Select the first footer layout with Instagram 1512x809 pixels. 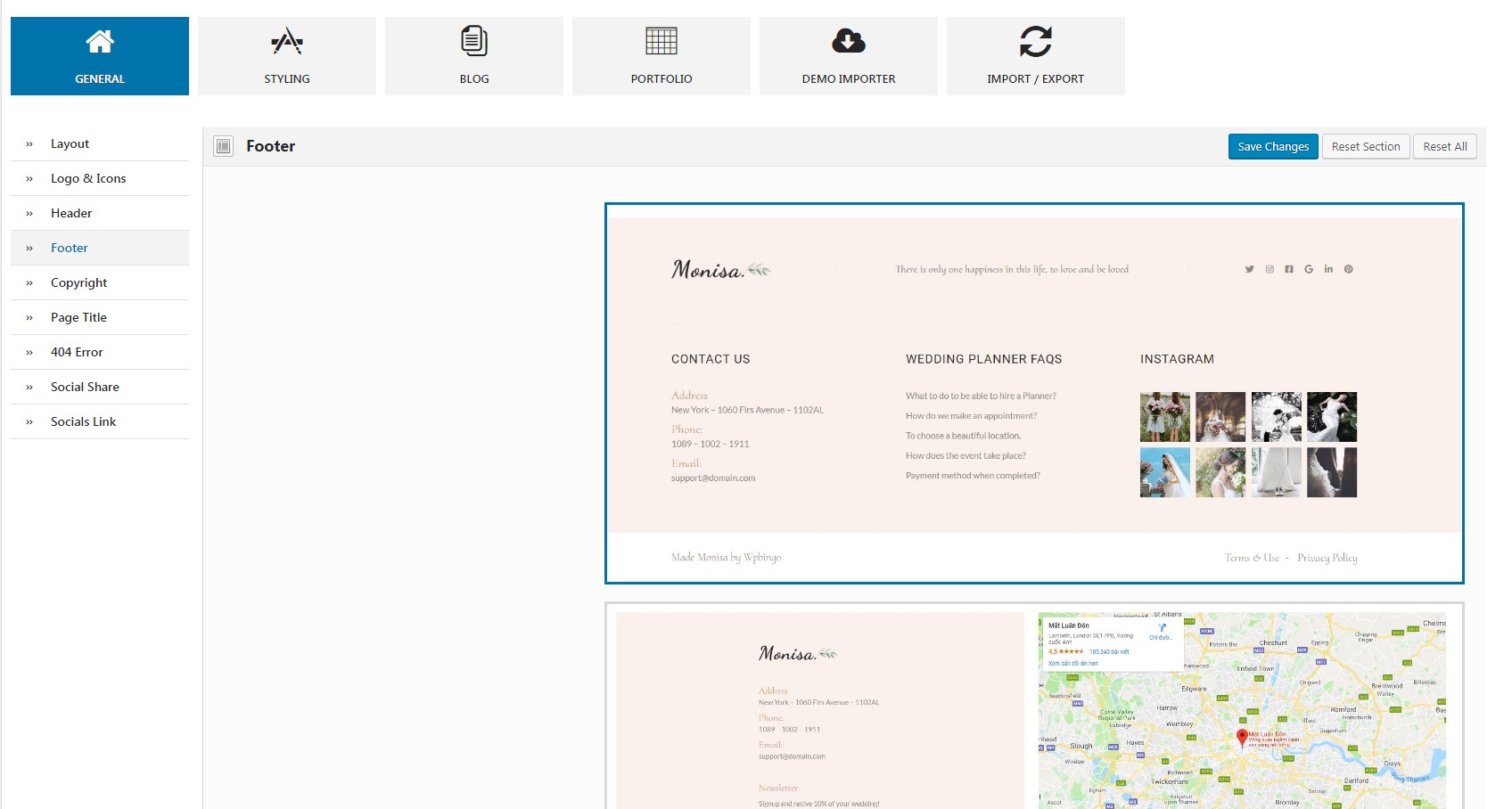tap(1034, 393)
